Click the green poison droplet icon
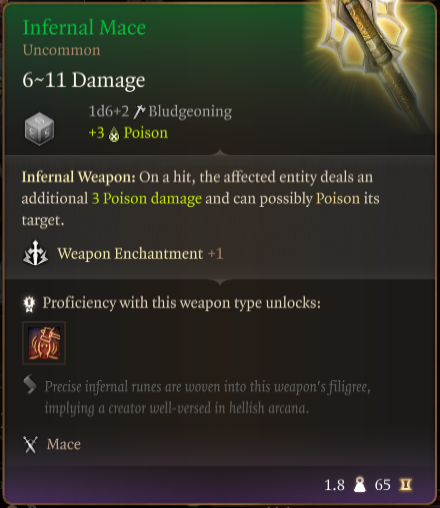This screenshot has height=508, width=440. [114, 134]
